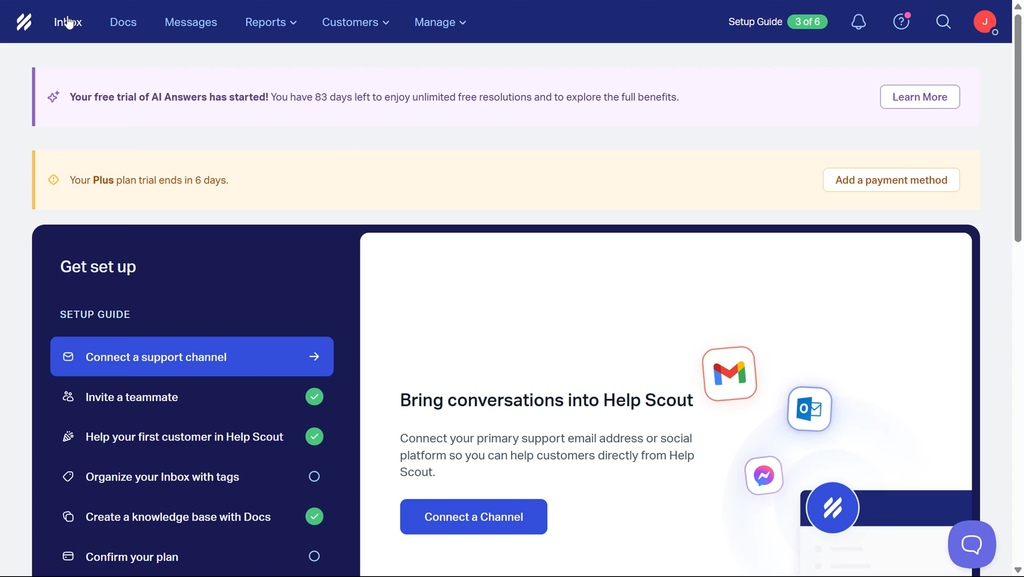Viewport: 1024px width, 577px height.
Task: Open the help question mark icon
Action: (x=901, y=22)
